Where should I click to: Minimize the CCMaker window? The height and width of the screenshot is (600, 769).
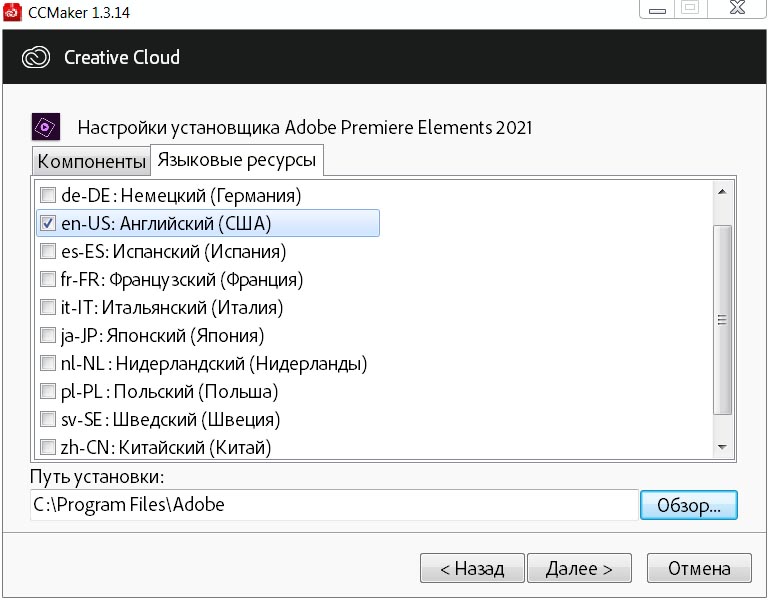tap(657, 9)
